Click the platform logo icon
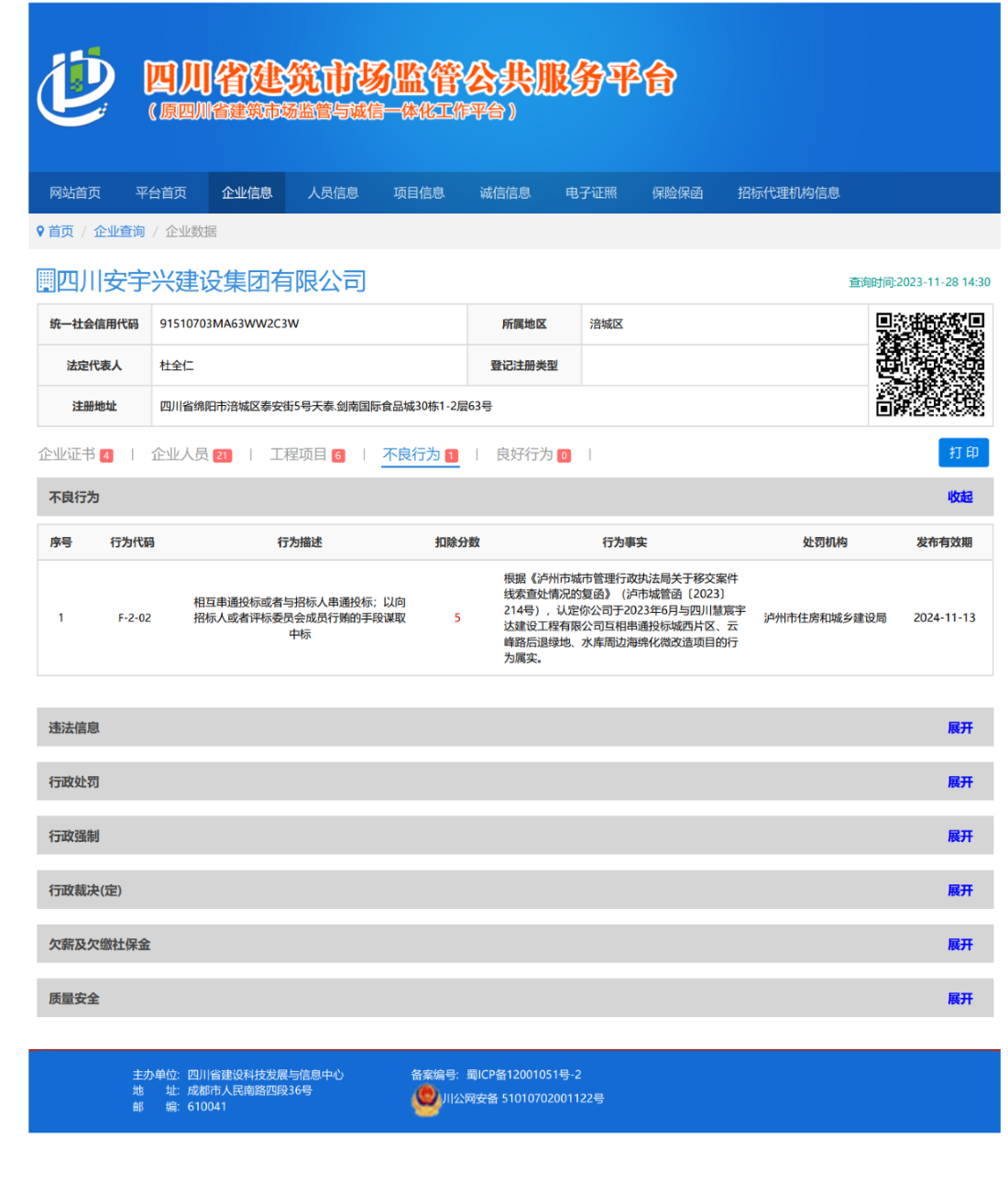This screenshot has width=1008, height=1182. (x=75, y=86)
